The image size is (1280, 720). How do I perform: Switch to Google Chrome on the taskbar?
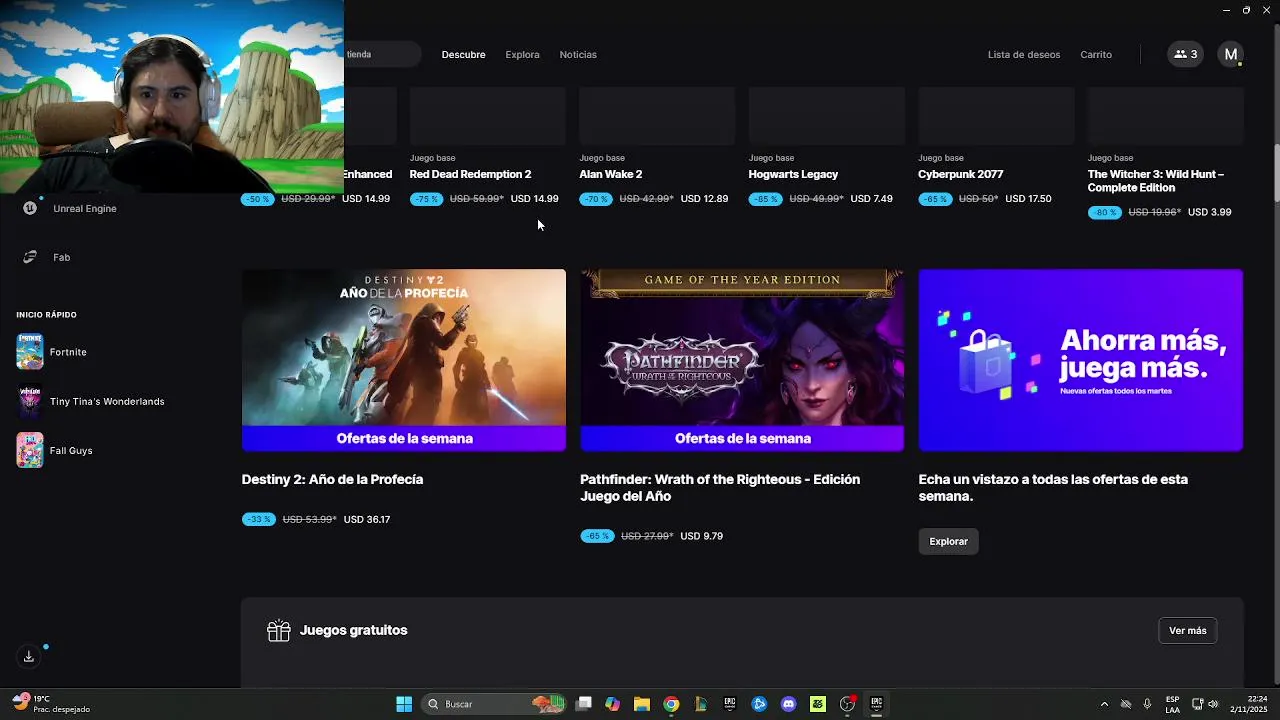(x=671, y=704)
